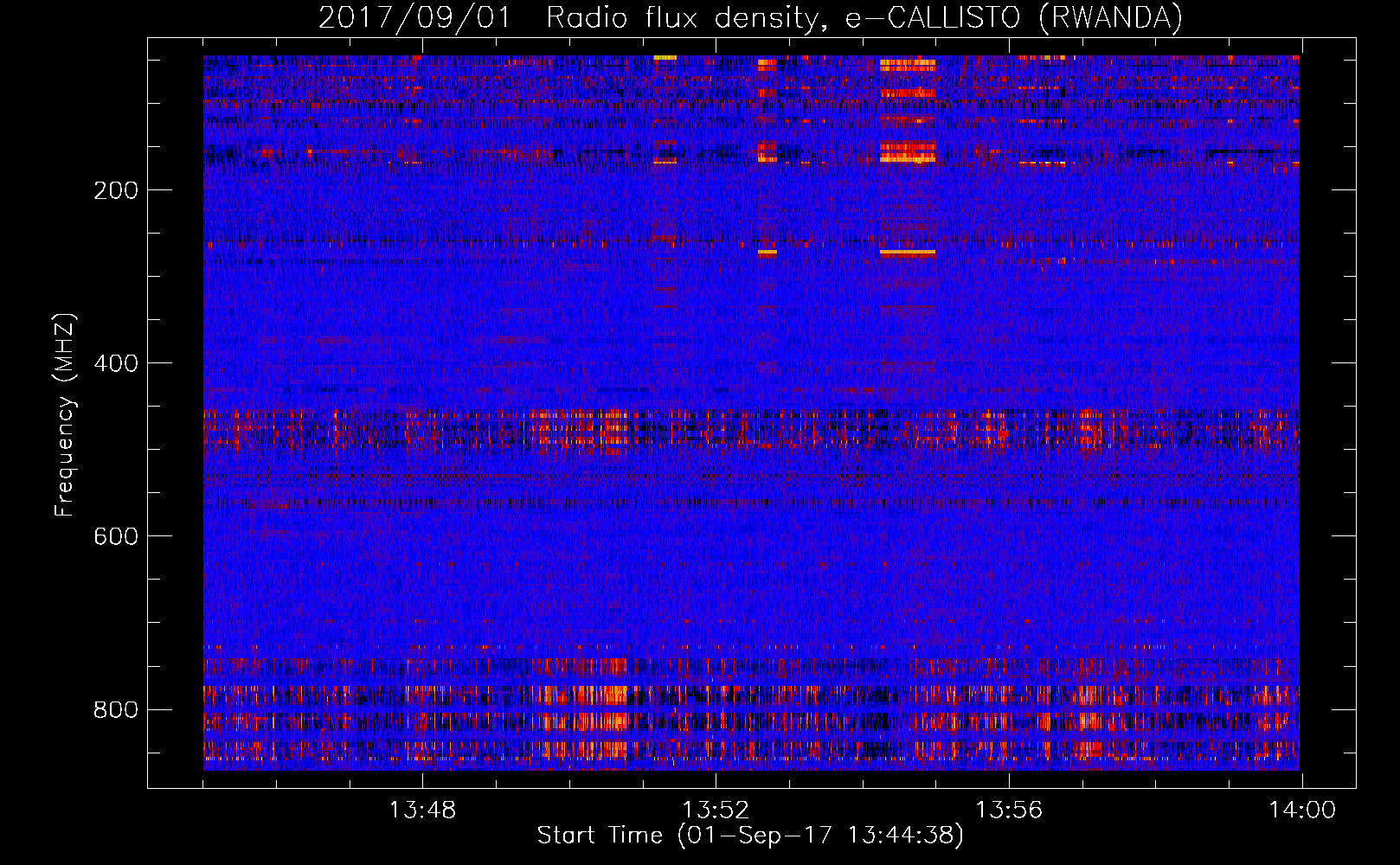Image resolution: width=1400 pixels, height=865 pixels.
Task: Click the '400' frequency tick label
Action: coord(116,363)
